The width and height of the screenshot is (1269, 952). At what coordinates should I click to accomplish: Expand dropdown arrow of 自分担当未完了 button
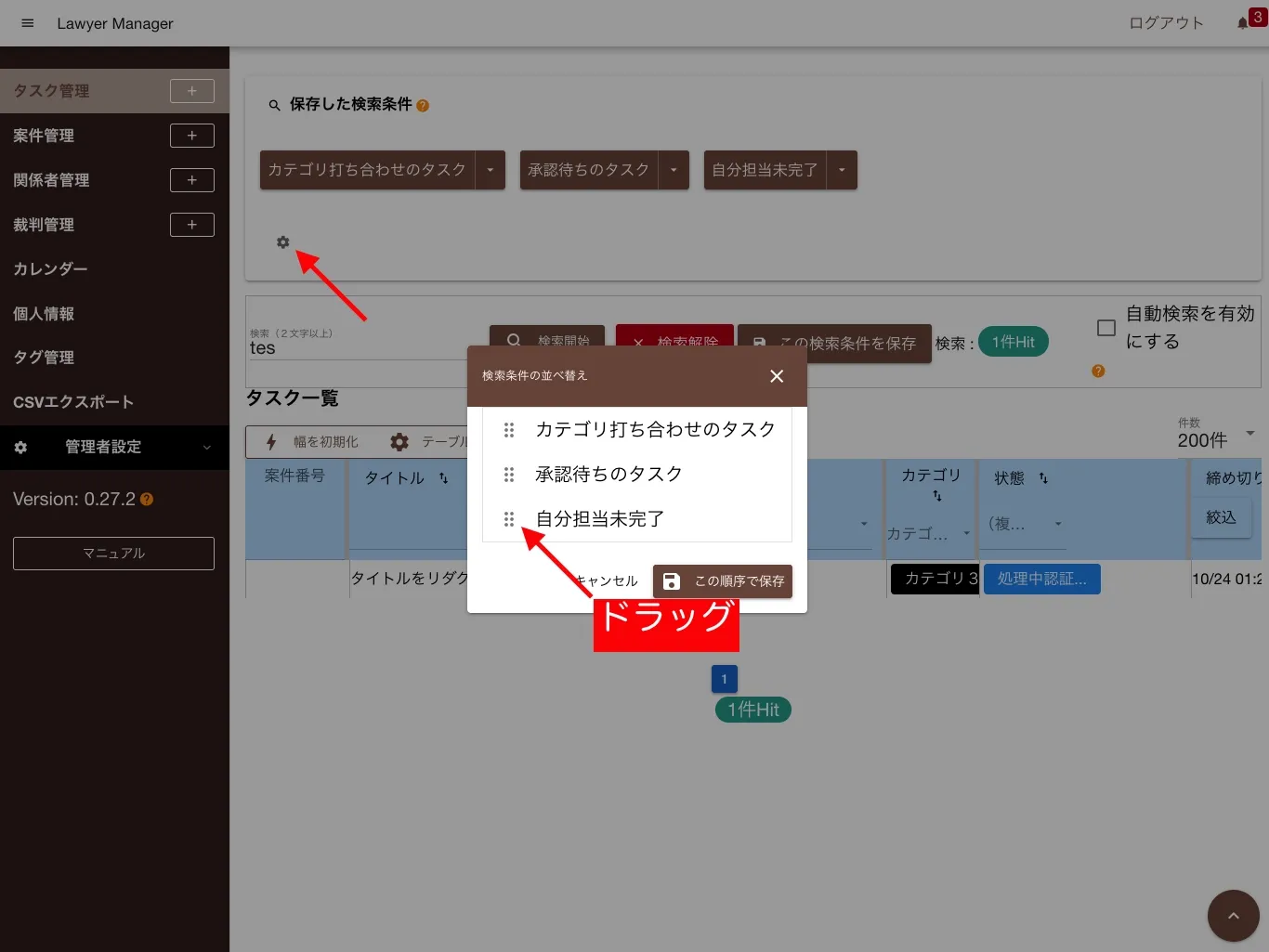(x=842, y=170)
